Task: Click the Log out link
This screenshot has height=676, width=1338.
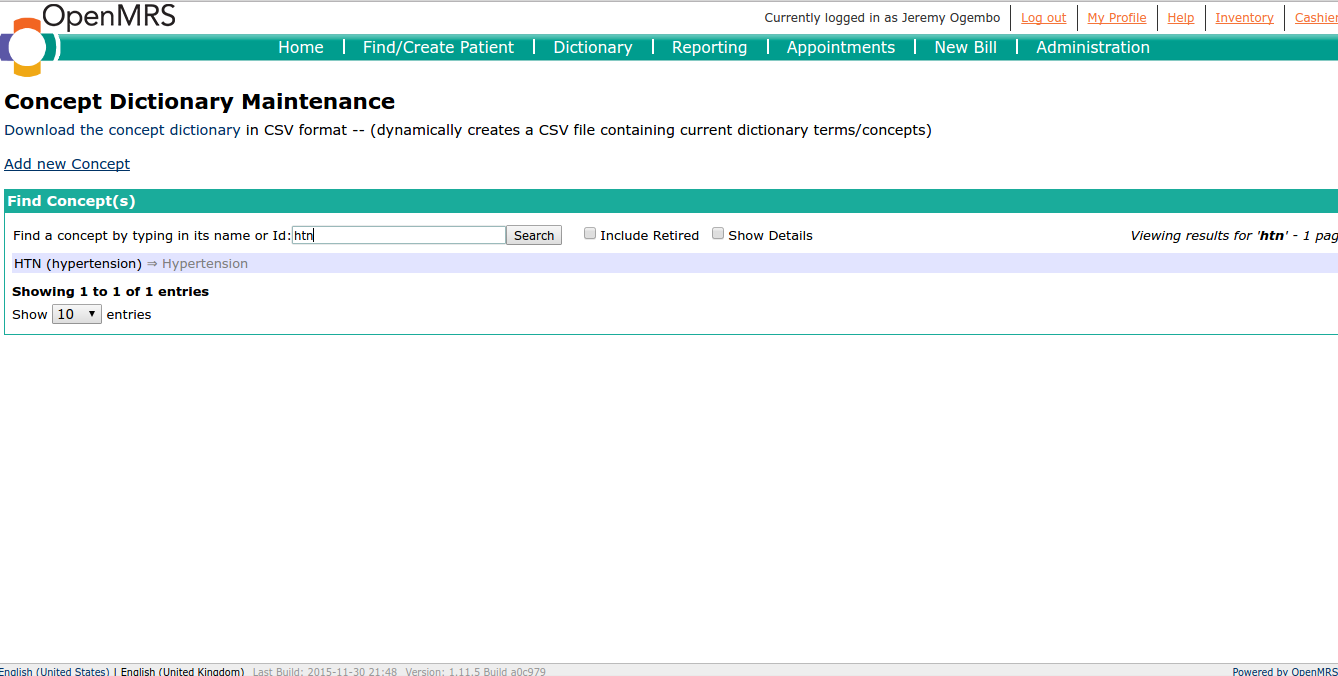Action: tap(1043, 18)
